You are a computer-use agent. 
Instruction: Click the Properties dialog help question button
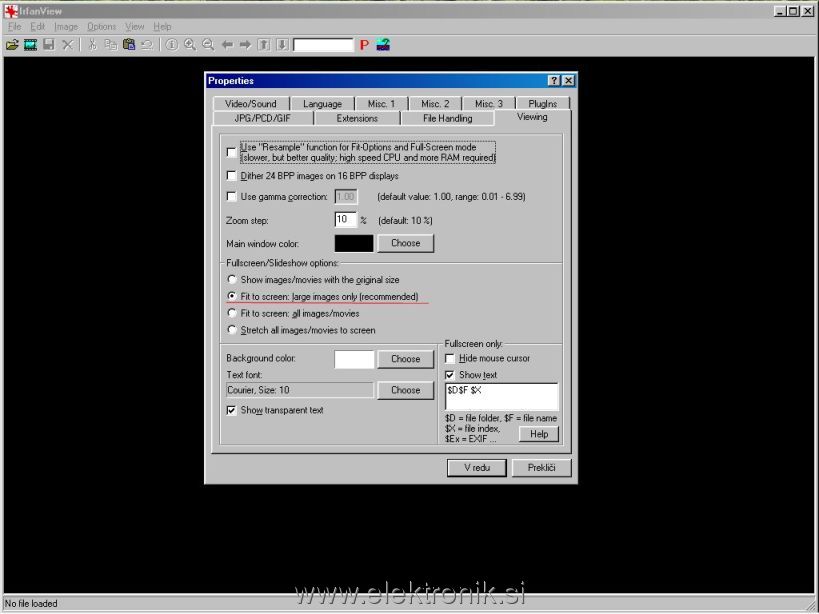pos(554,80)
